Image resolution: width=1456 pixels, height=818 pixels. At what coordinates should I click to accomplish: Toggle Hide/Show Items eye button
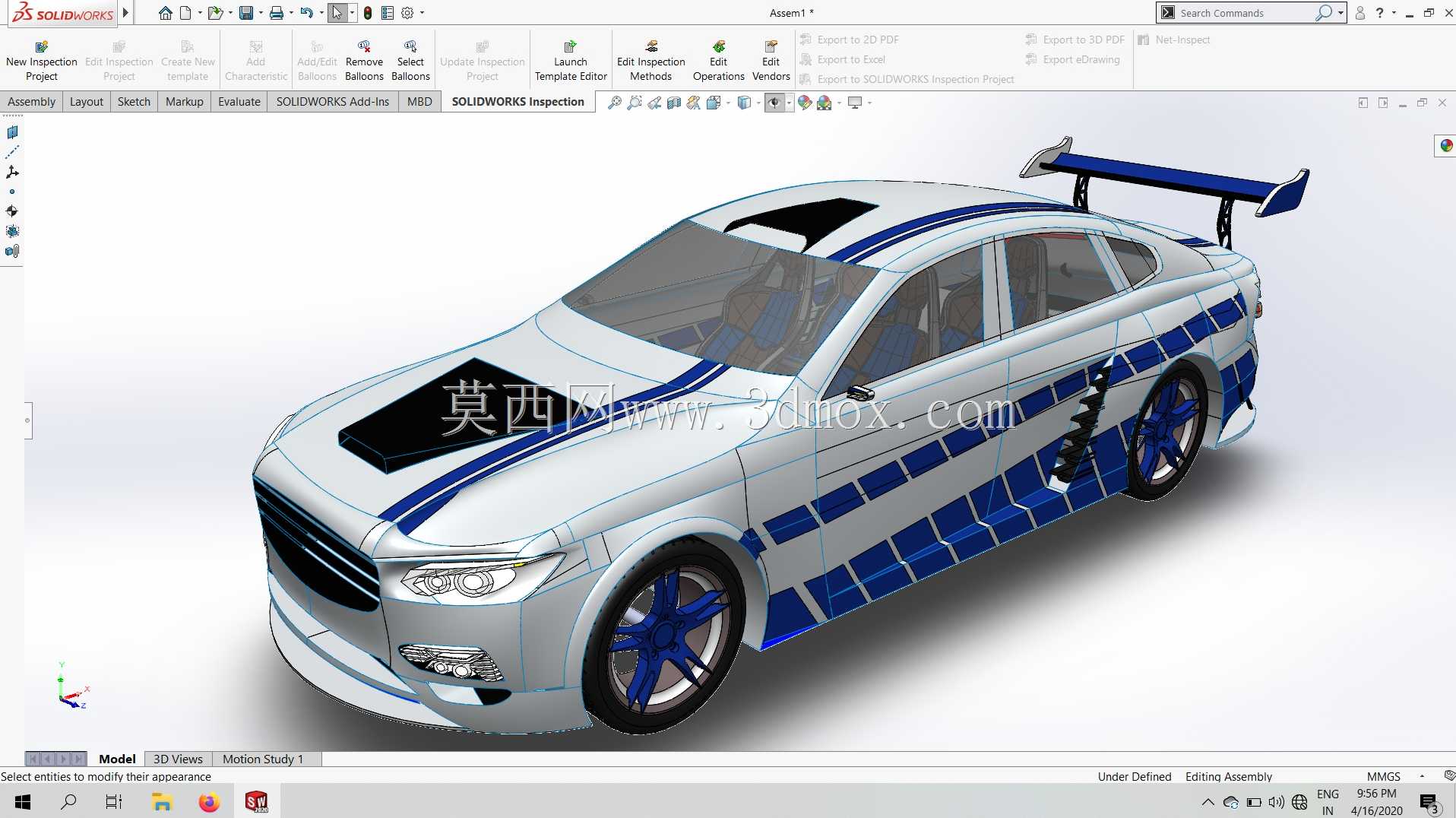[774, 103]
